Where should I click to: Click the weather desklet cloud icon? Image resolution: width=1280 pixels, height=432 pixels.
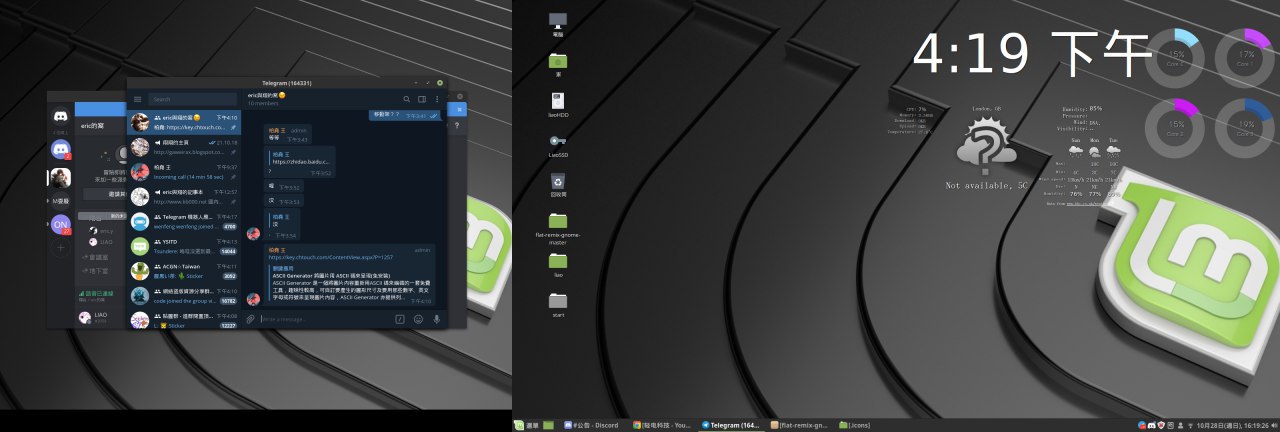pyautogui.click(x=986, y=144)
